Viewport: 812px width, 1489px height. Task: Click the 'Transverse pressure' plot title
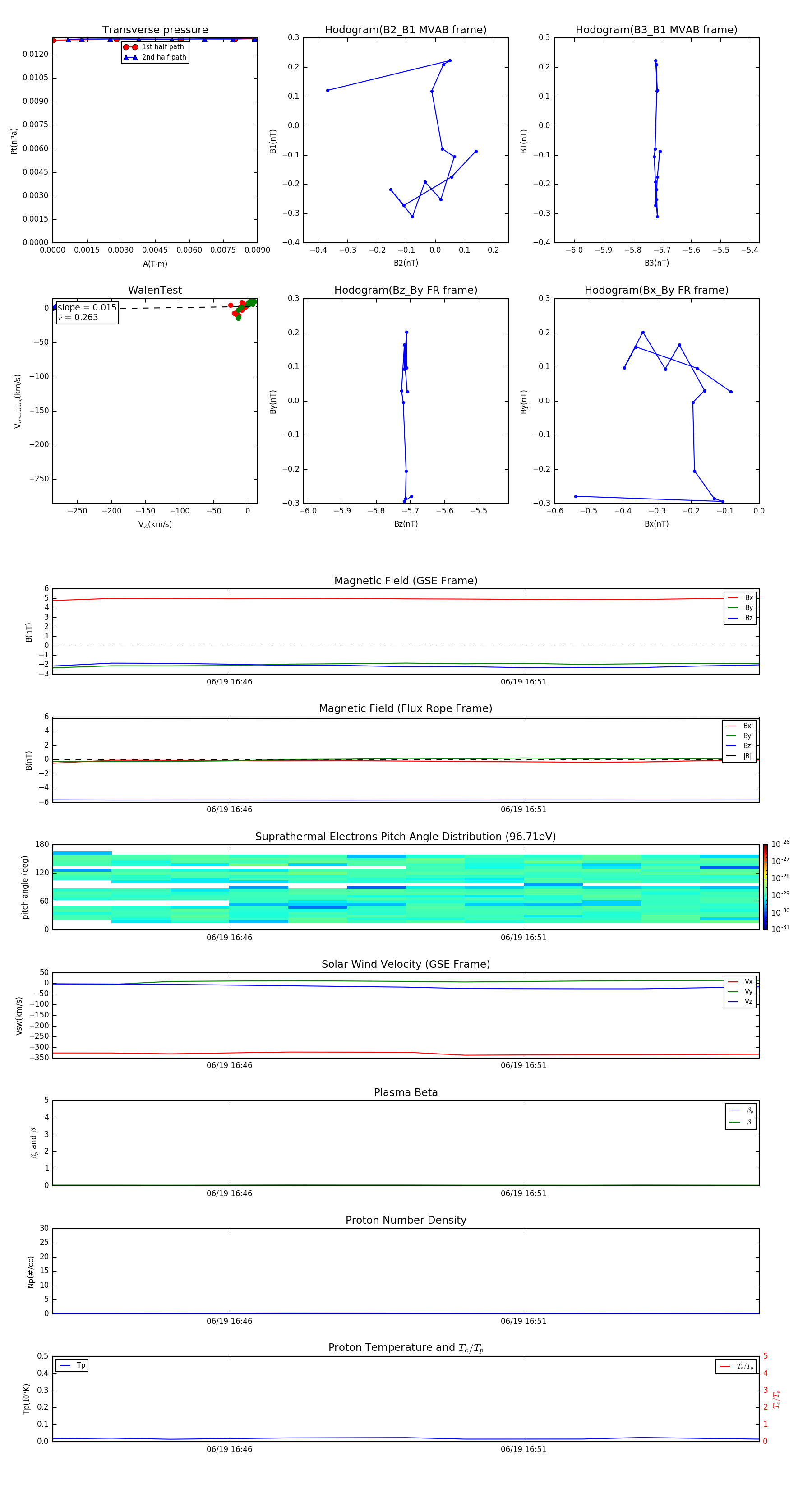155,30
